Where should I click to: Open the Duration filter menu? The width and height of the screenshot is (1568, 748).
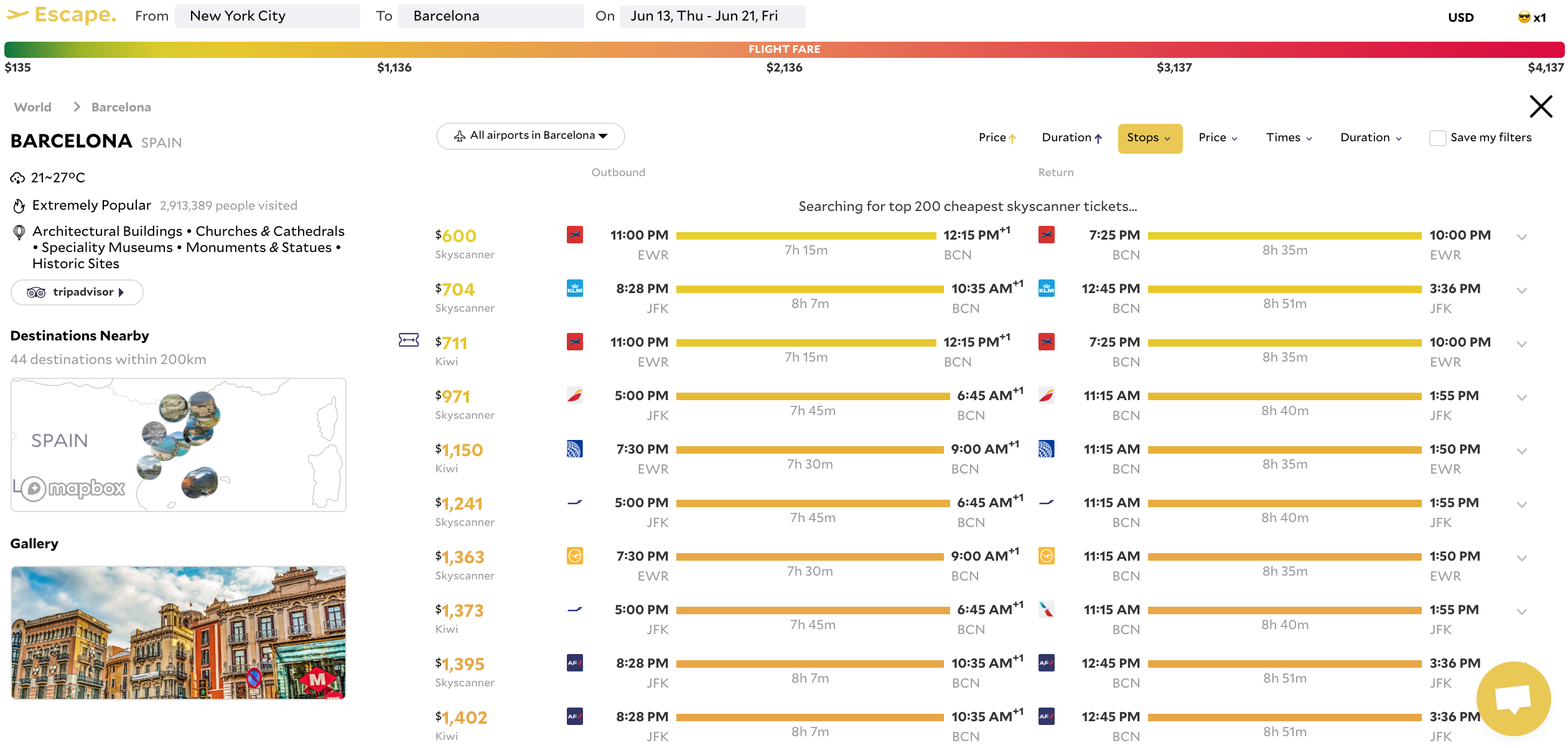pos(1371,138)
